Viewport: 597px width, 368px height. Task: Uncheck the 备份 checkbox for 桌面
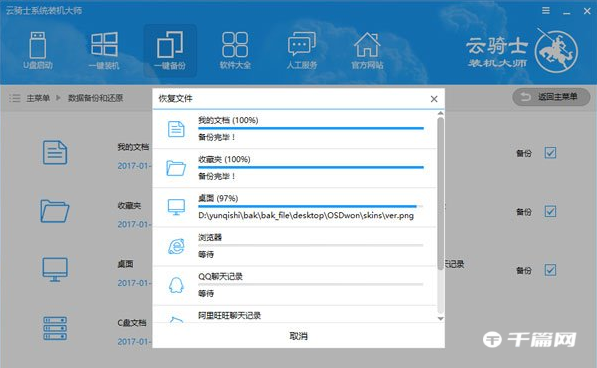point(550,270)
